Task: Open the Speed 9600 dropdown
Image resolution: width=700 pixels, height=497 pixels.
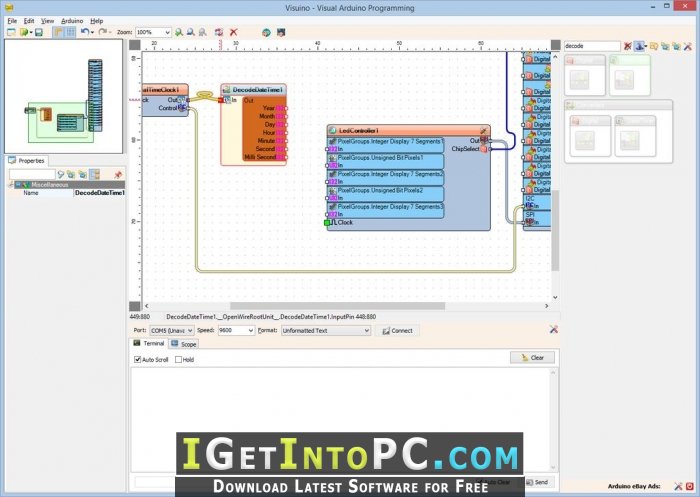Action: tap(236, 330)
